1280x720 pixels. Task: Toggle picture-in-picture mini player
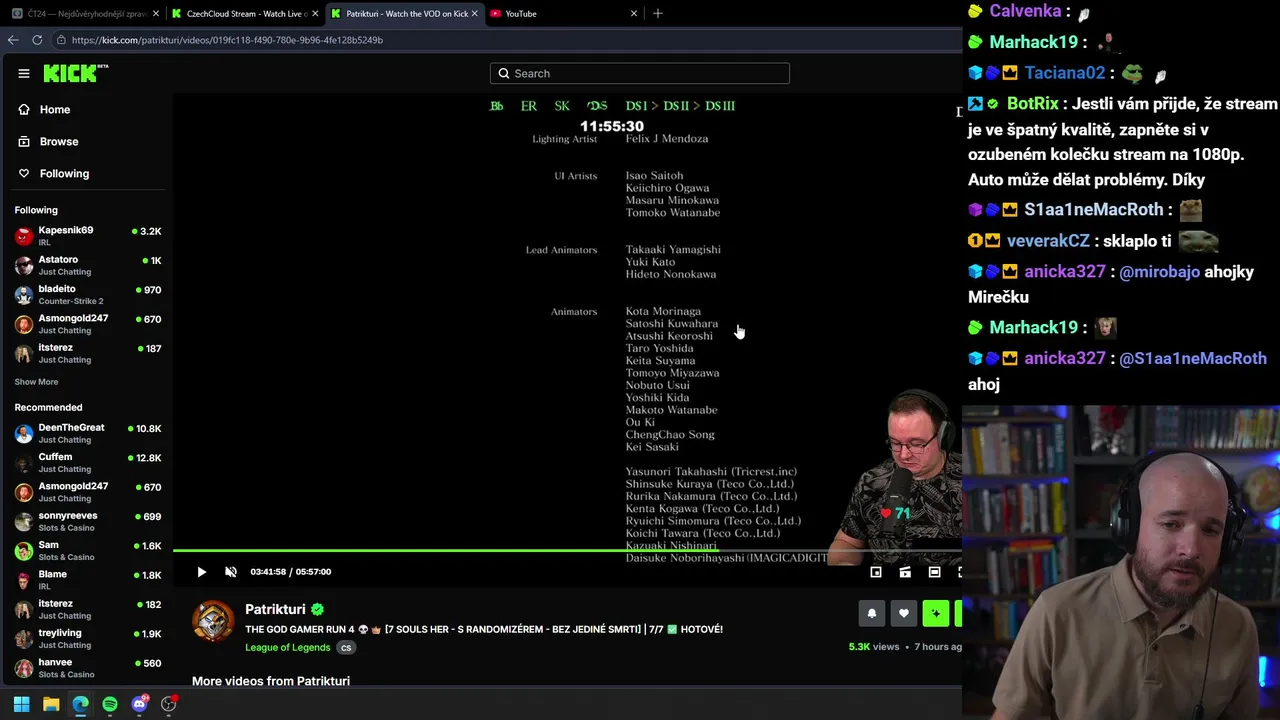(x=876, y=572)
